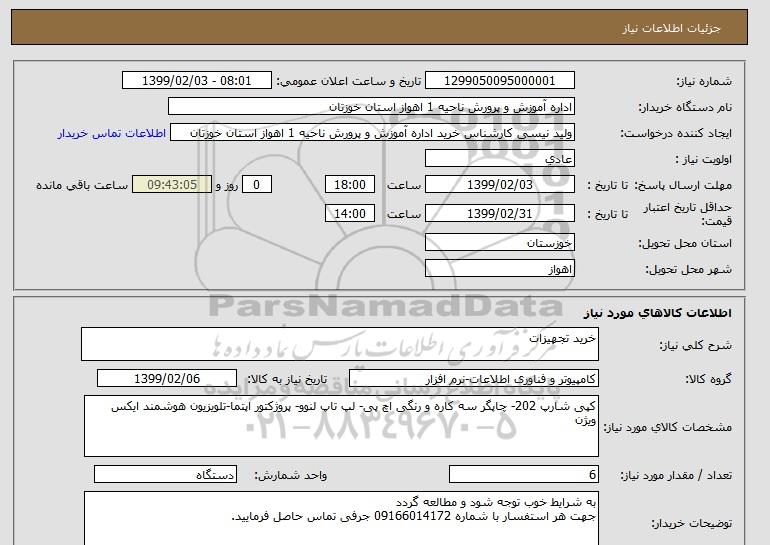The image size is (770, 545).
Task: Click the quantity field showing 6
Action: [x=523, y=474]
